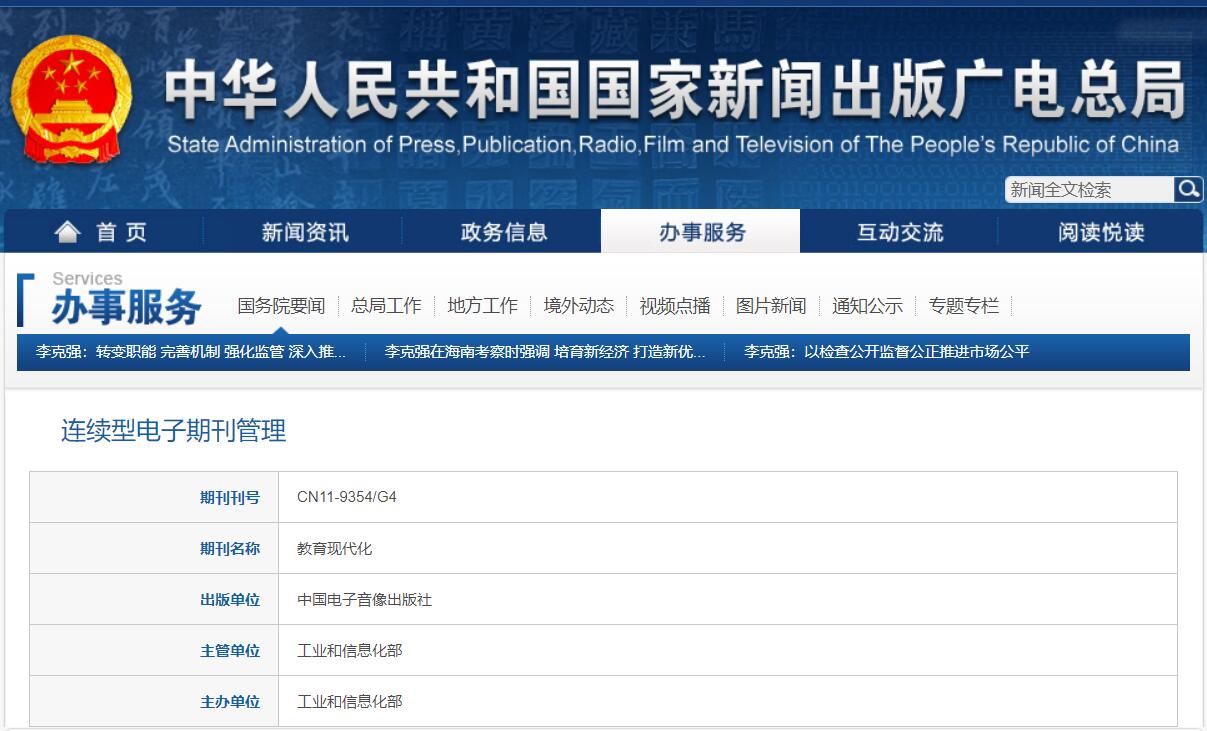The height and width of the screenshot is (731, 1207).
Task: Open the 新闻资讯 navigation tab
Action: [x=305, y=232]
